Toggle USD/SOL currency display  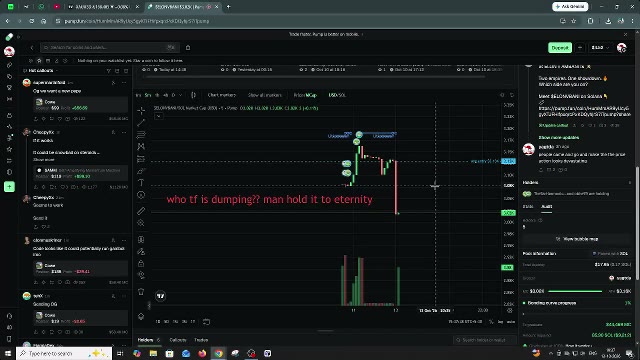pyautogui.click(x=337, y=95)
